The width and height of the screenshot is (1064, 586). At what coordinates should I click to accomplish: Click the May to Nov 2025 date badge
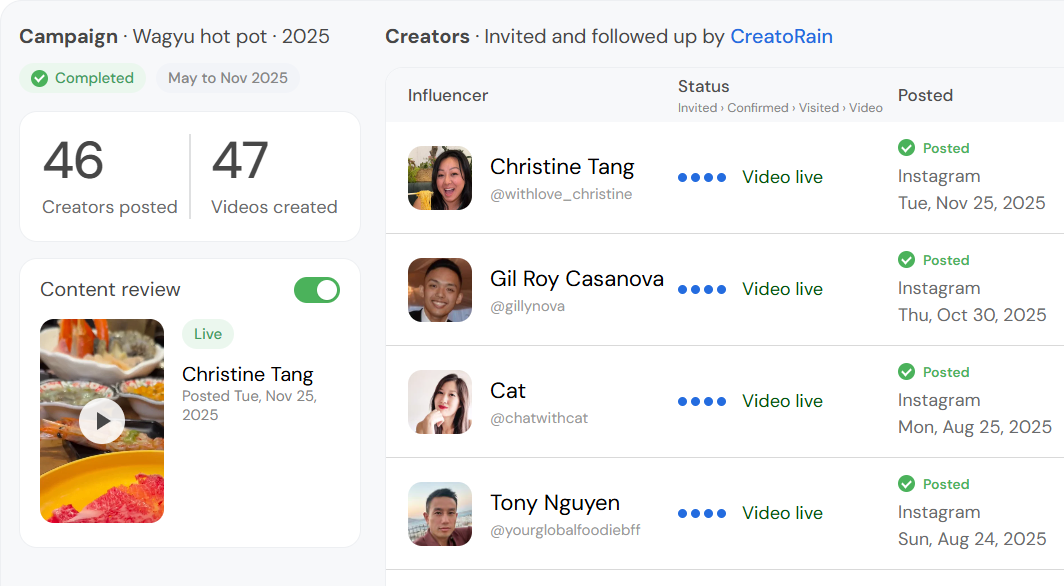tap(228, 78)
